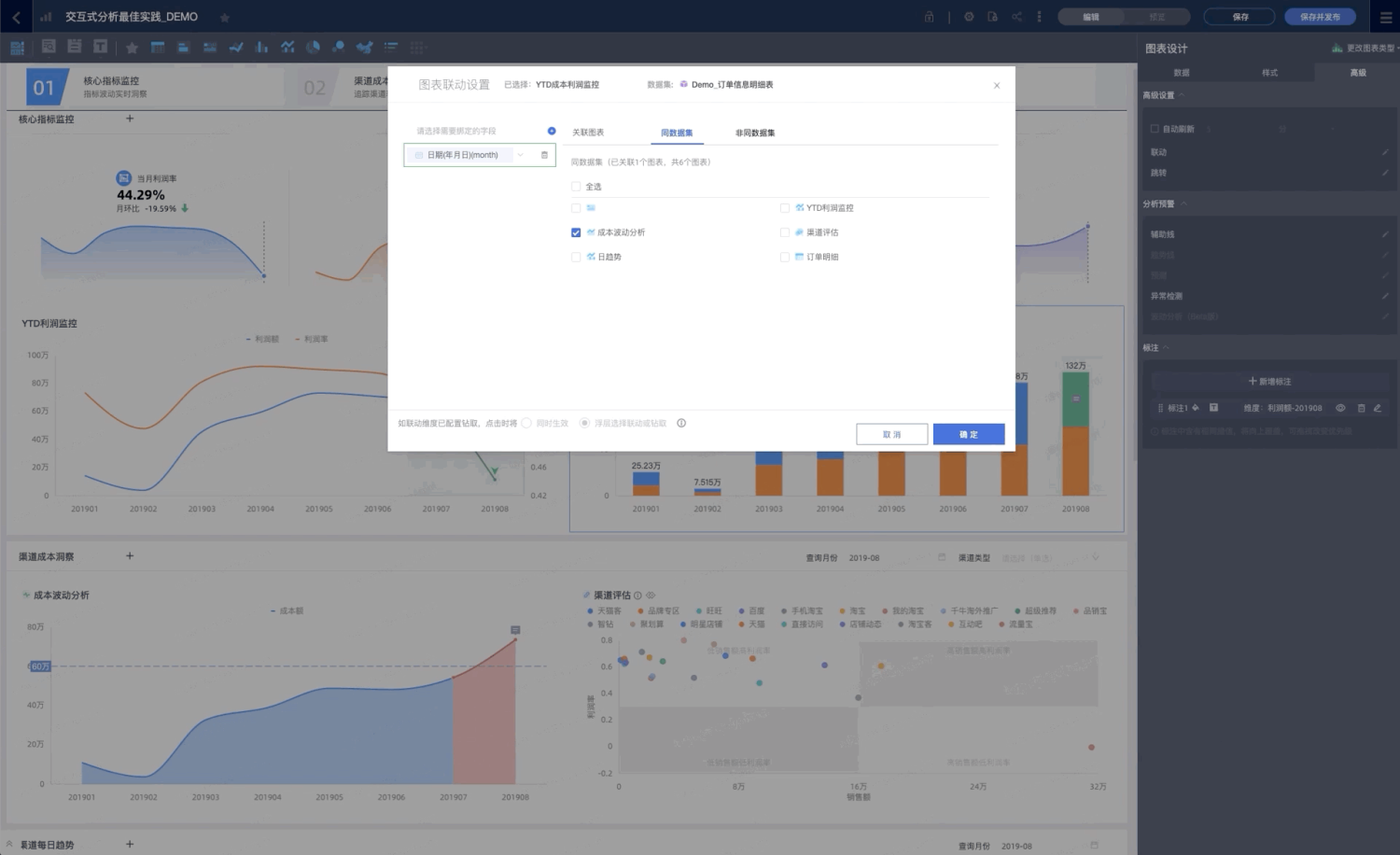This screenshot has height=855, width=1400.
Task: Select the 同时生效 radio option
Action: pos(526,423)
